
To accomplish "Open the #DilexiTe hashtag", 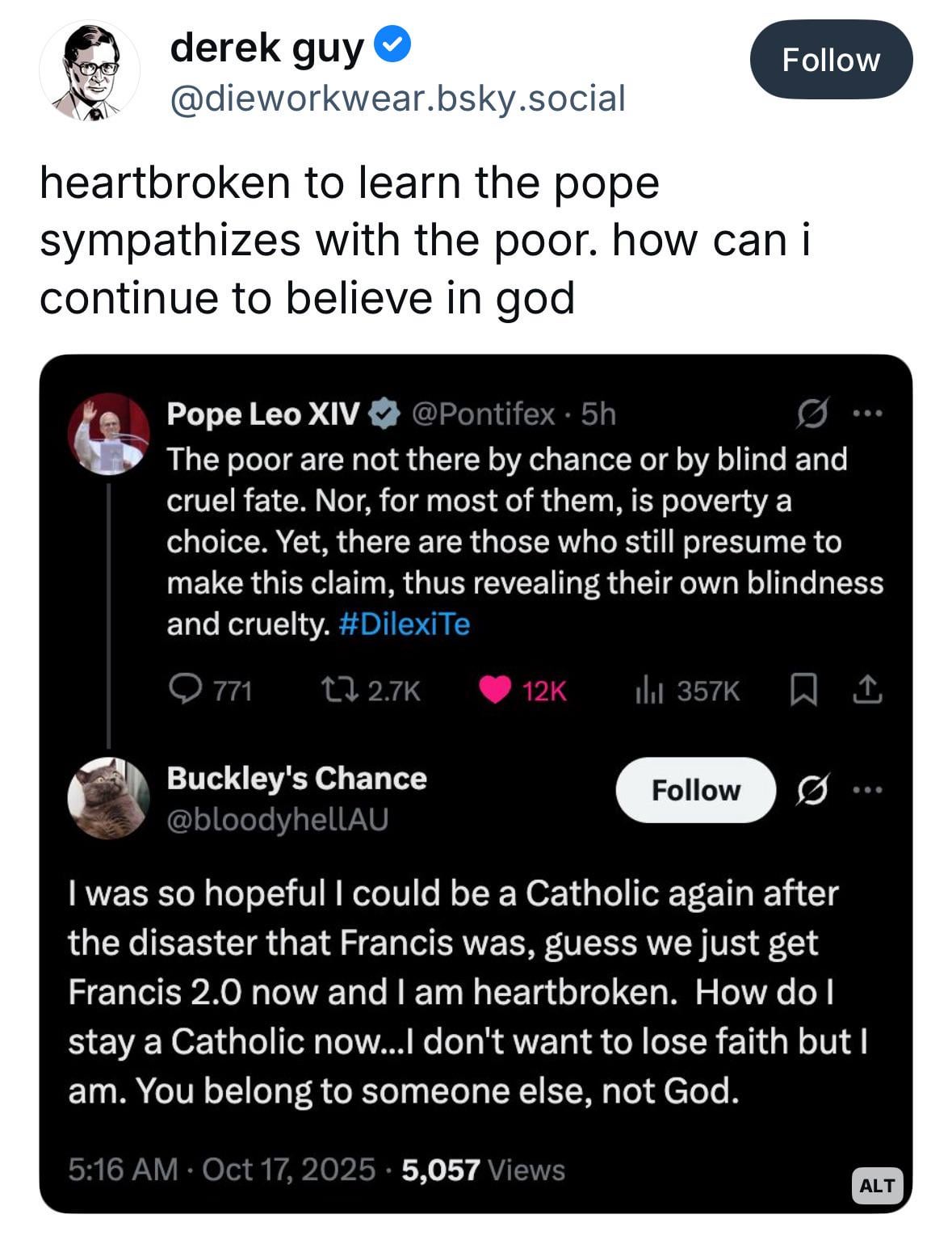I will [405, 624].
